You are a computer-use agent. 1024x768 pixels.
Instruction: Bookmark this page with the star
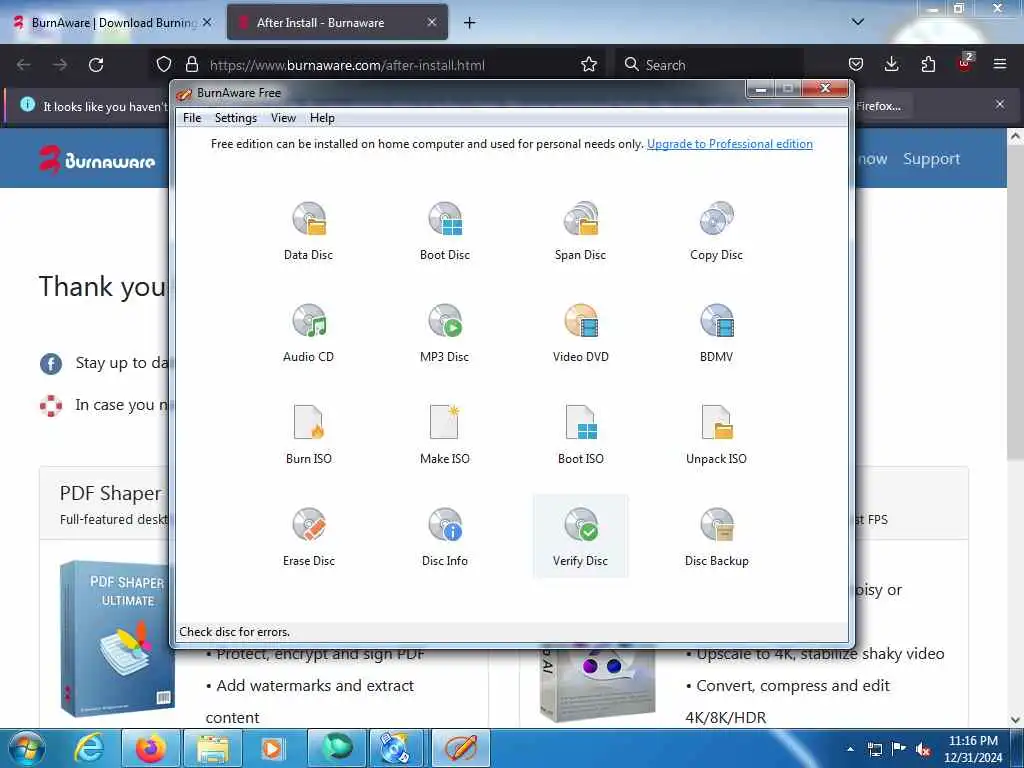(588, 65)
